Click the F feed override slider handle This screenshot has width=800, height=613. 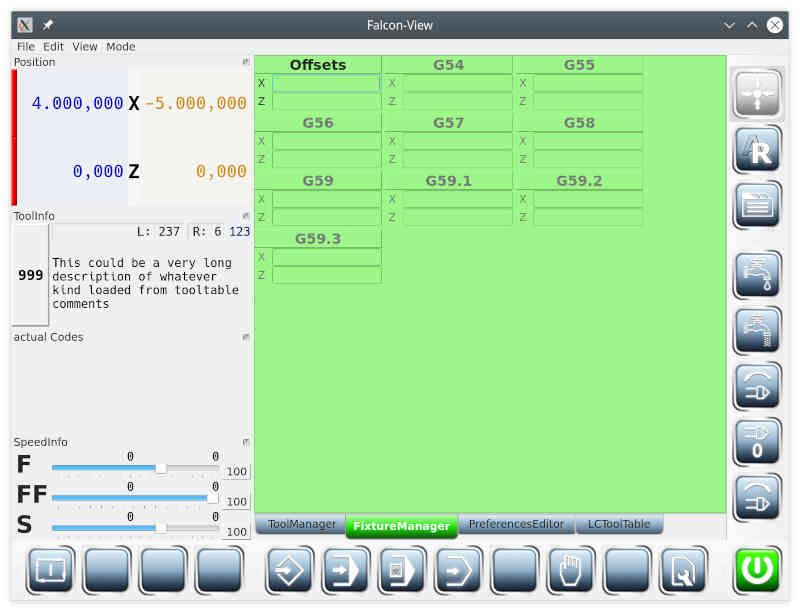point(161,468)
